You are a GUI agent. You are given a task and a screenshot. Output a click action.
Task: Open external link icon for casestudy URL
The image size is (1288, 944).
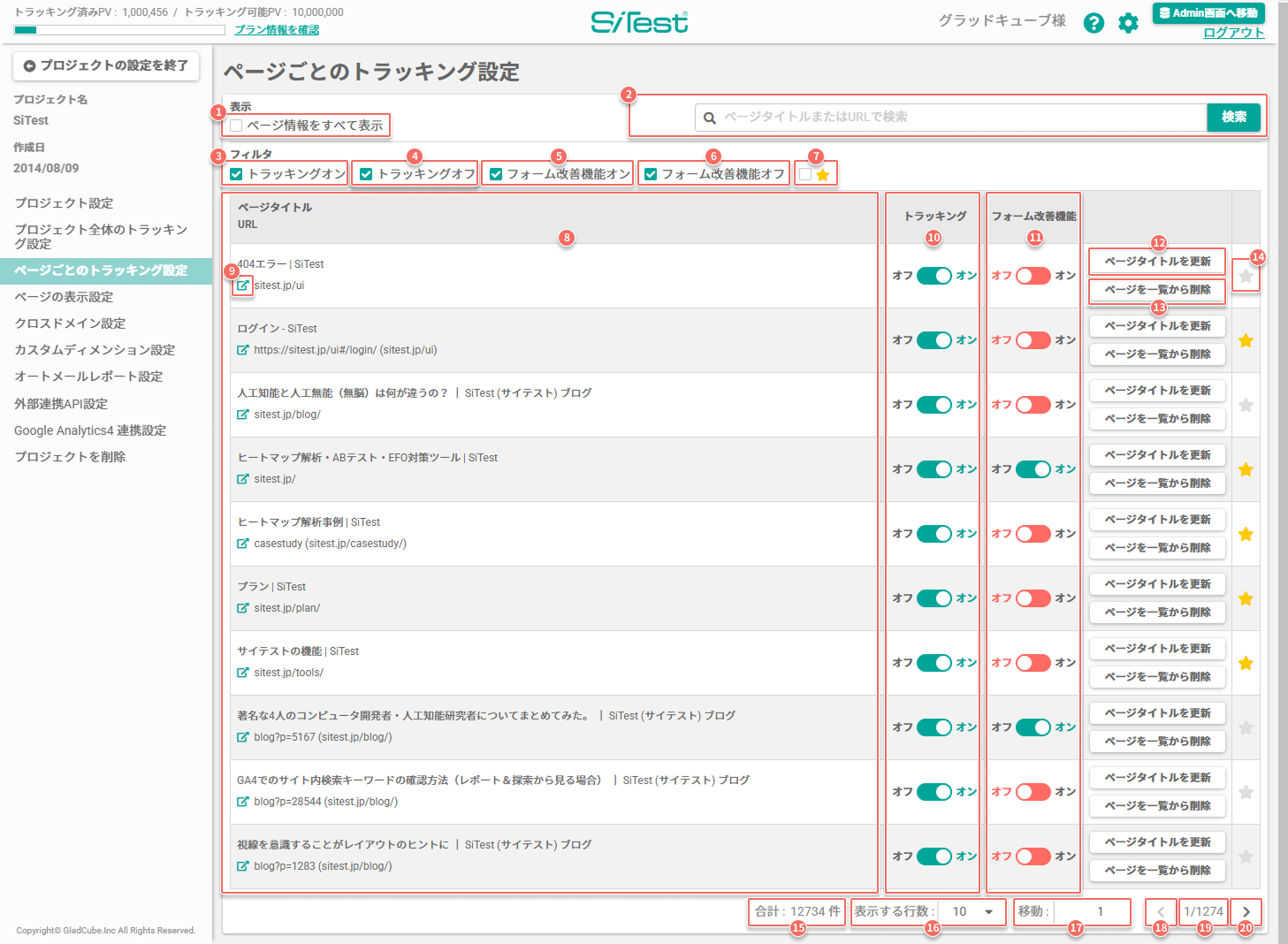[242, 544]
